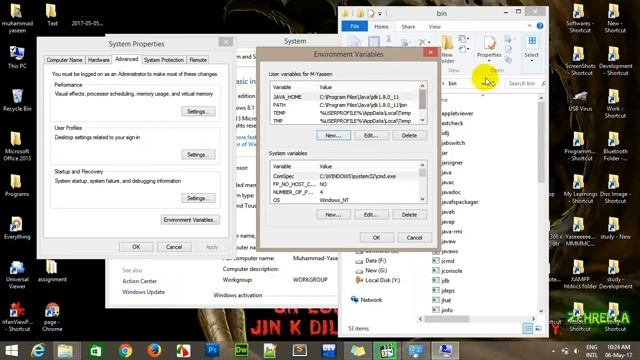Open the USB Virus desktop icon

[580, 101]
